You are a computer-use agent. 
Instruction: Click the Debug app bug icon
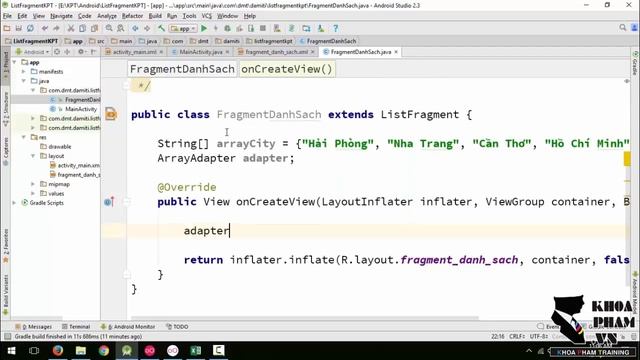click(x=227, y=28)
